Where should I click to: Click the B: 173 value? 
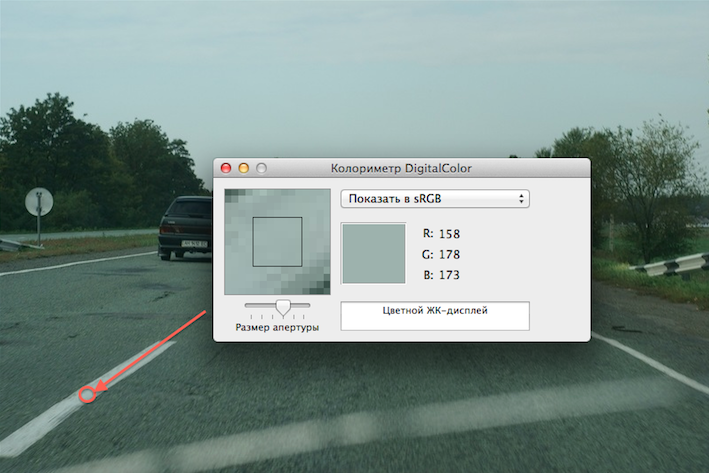(441, 275)
